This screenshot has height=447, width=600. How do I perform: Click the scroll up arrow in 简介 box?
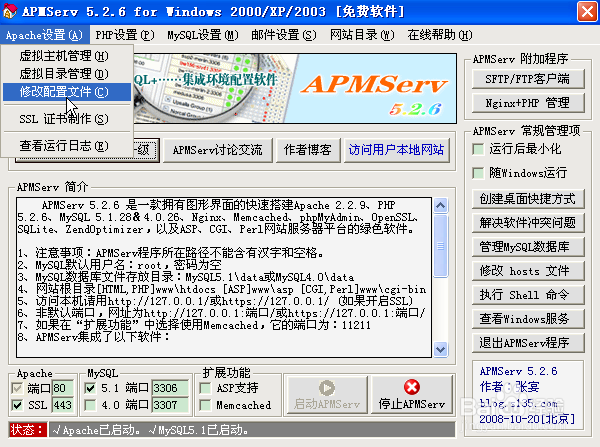pyautogui.click(x=441, y=206)
